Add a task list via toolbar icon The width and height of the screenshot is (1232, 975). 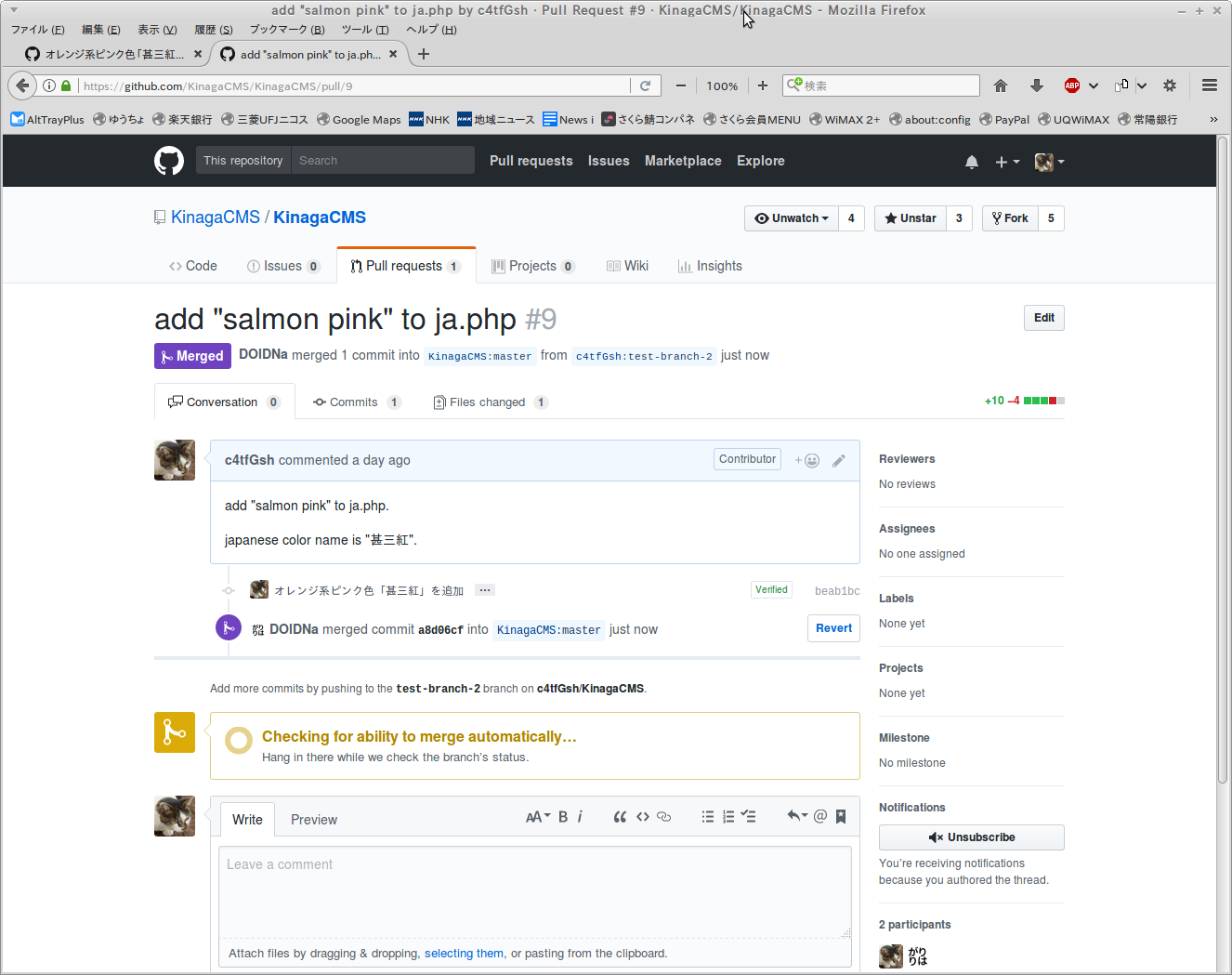click(749, 817)
